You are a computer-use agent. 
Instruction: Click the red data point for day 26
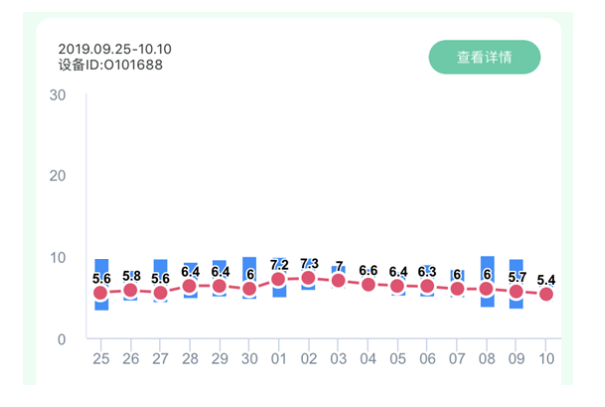(x=130, y=290)
